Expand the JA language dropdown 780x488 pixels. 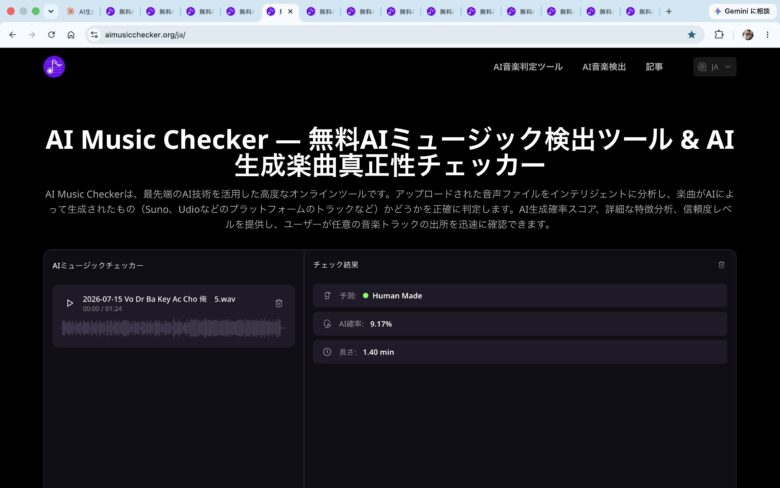(x=714, y=67)
